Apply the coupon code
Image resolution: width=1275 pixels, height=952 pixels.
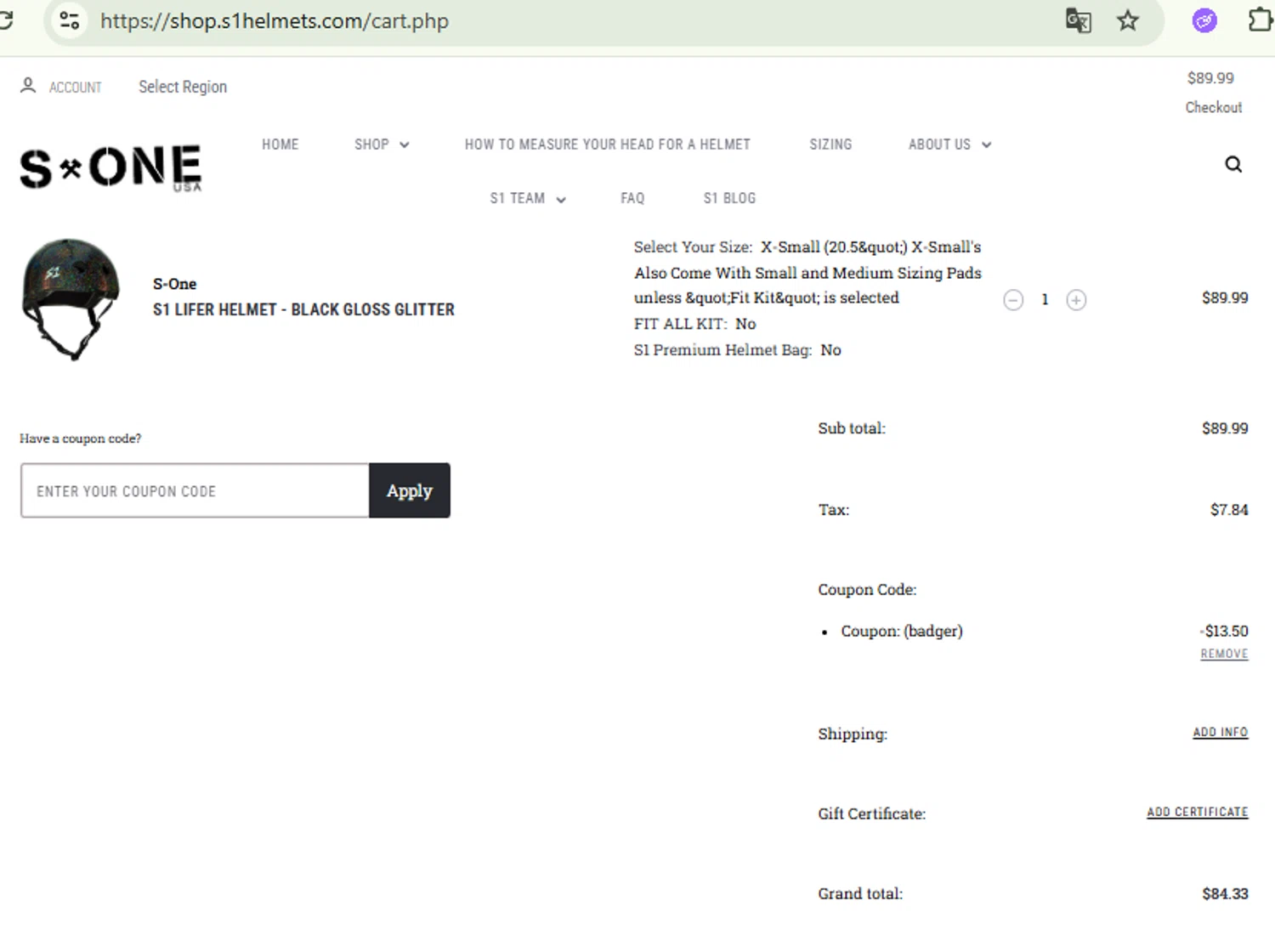coord(410,490)
